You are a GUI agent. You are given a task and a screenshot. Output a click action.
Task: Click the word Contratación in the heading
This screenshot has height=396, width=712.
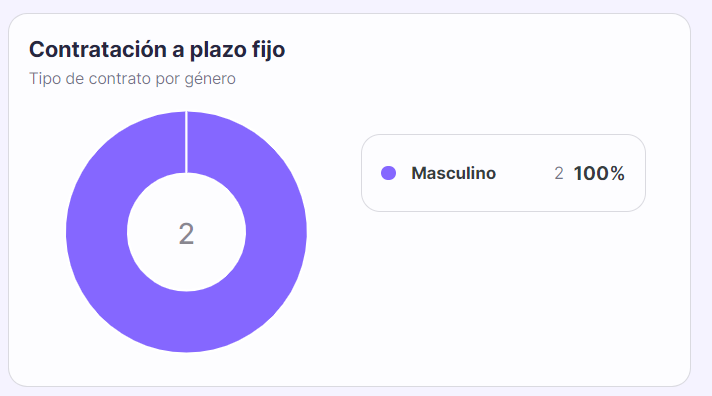click(x=98, y=49)
